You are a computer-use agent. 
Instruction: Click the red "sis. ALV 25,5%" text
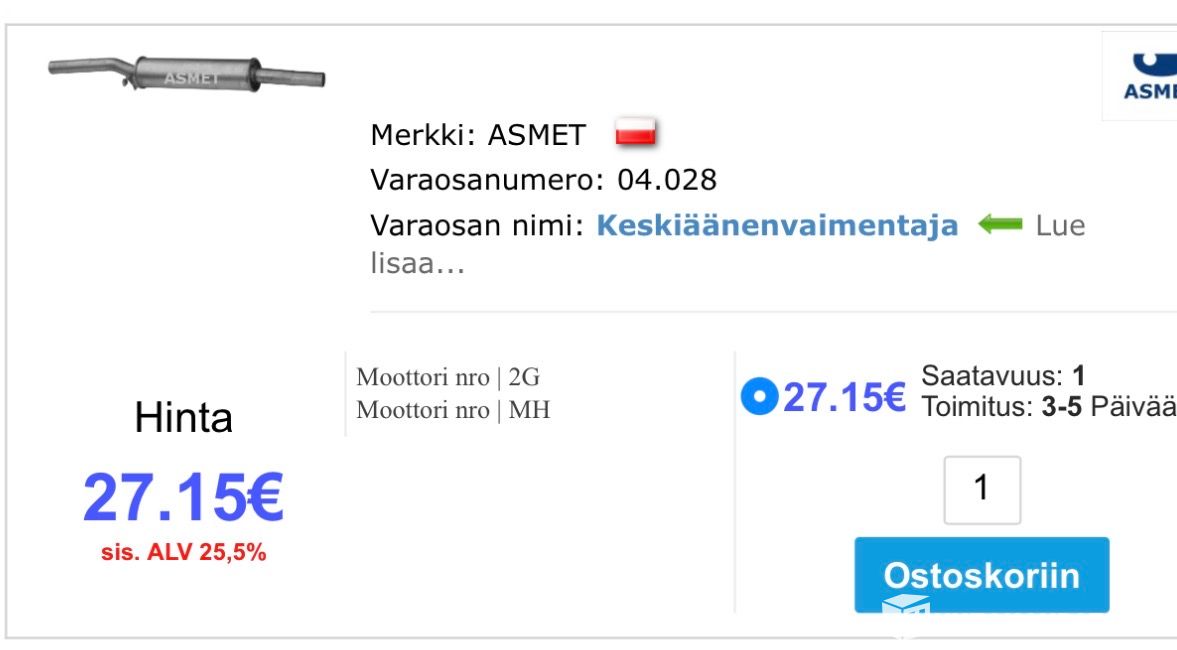tap(183, 552)
